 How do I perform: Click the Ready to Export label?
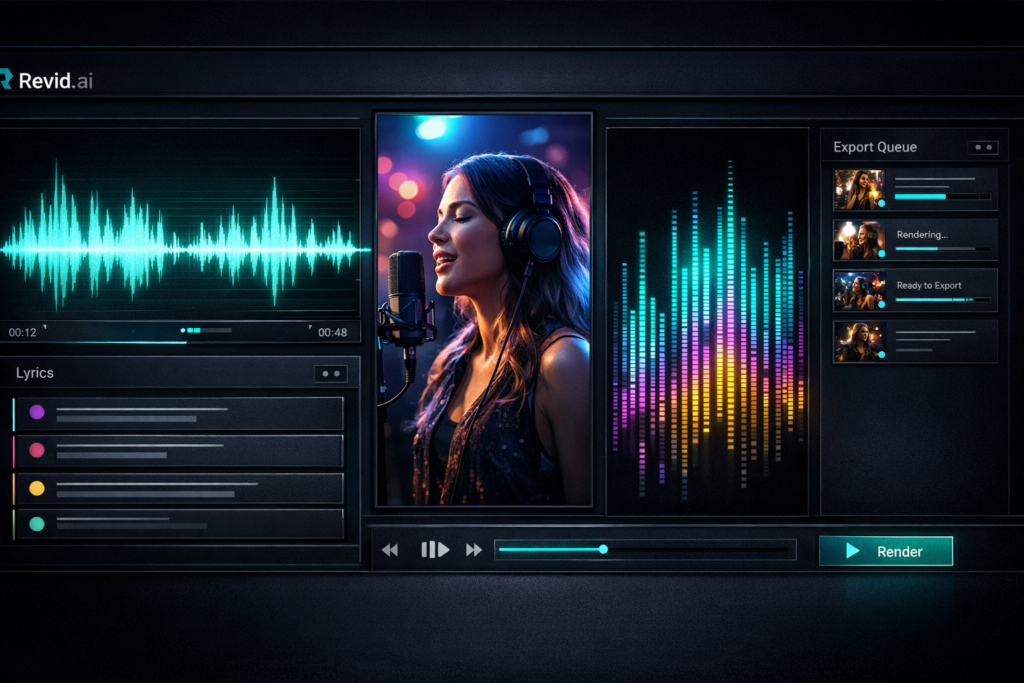929,285
